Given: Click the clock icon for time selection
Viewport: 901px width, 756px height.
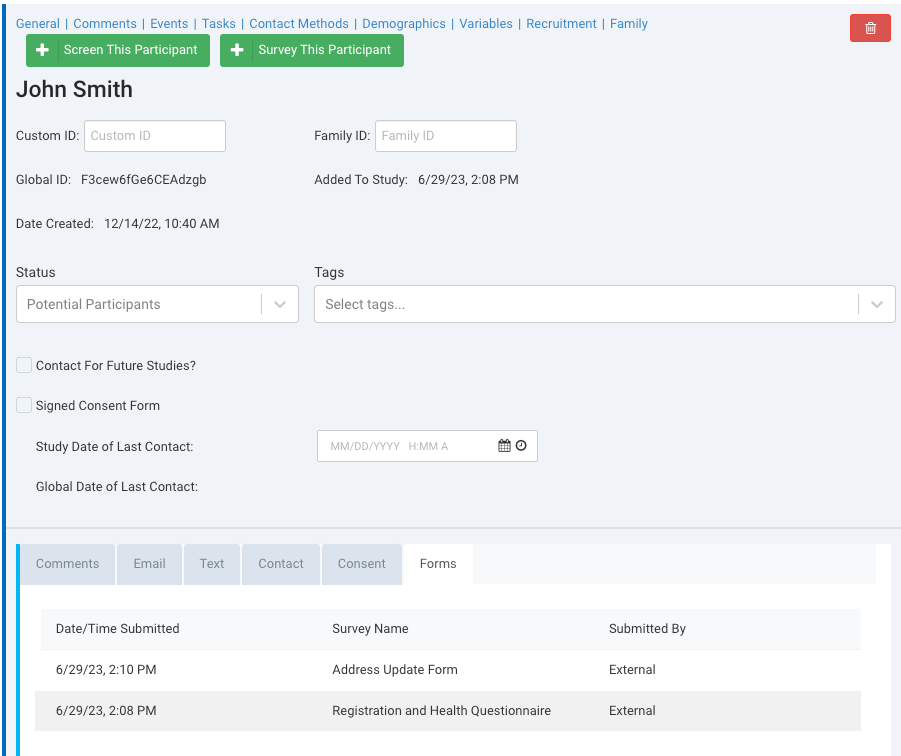Looking at the screenshot, I should click(x=521, y=446).
